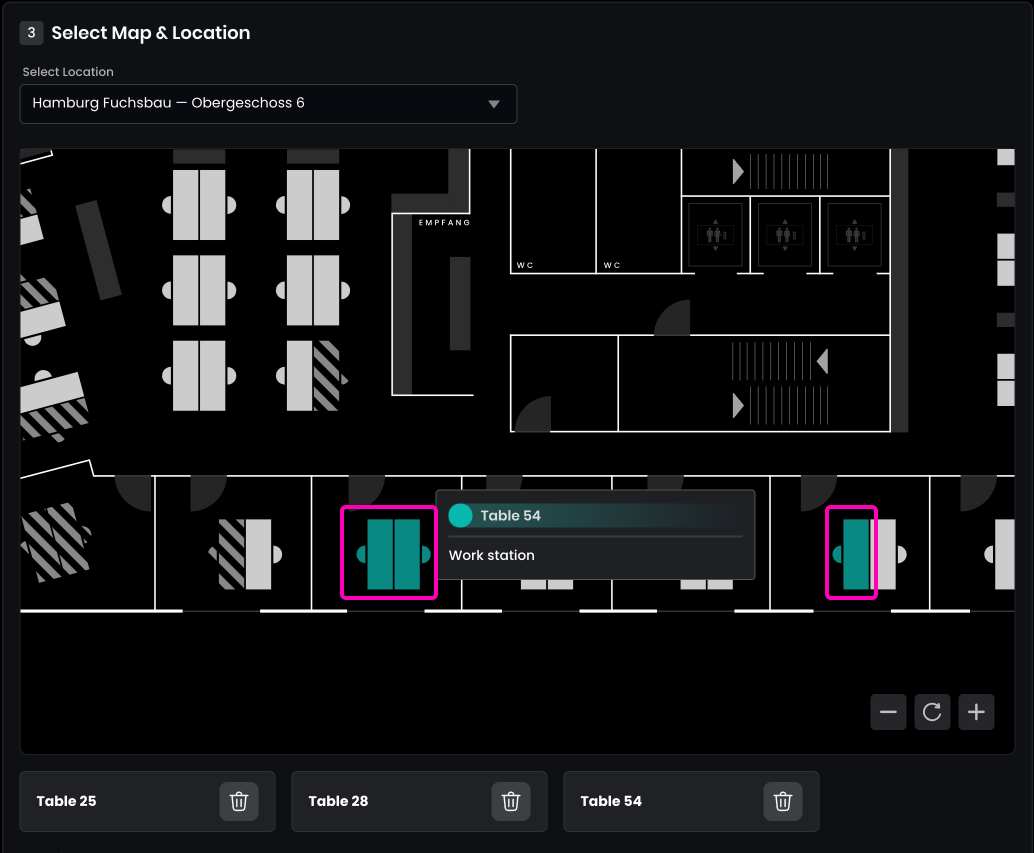Image resolution: width=1034 pixels, height=853 pixels.
Task: Click the teal circle in Table 54 tooltip
Action: (x=460, y=515)
